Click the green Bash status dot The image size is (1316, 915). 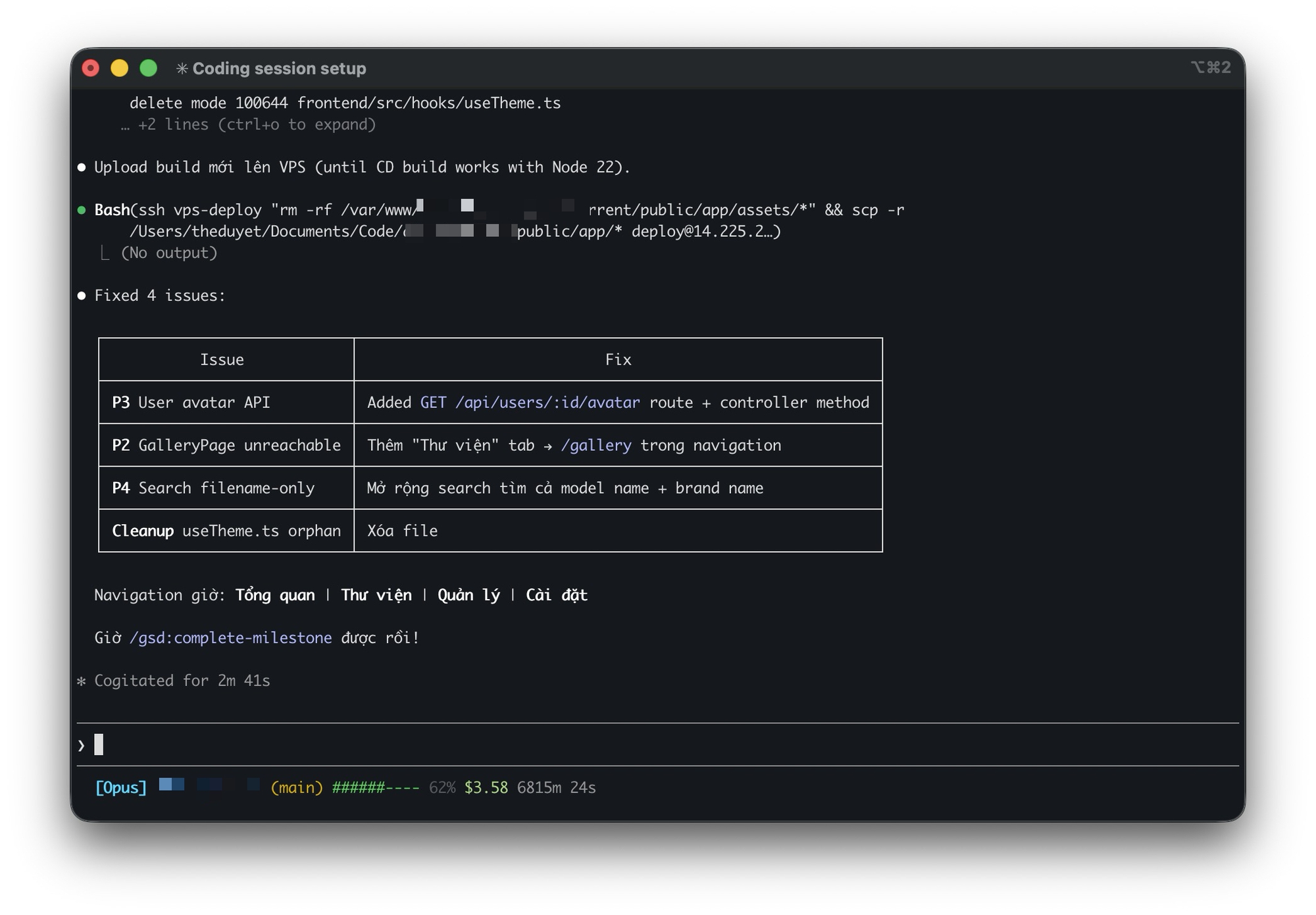pyautogui.click(x=82, y=211)
